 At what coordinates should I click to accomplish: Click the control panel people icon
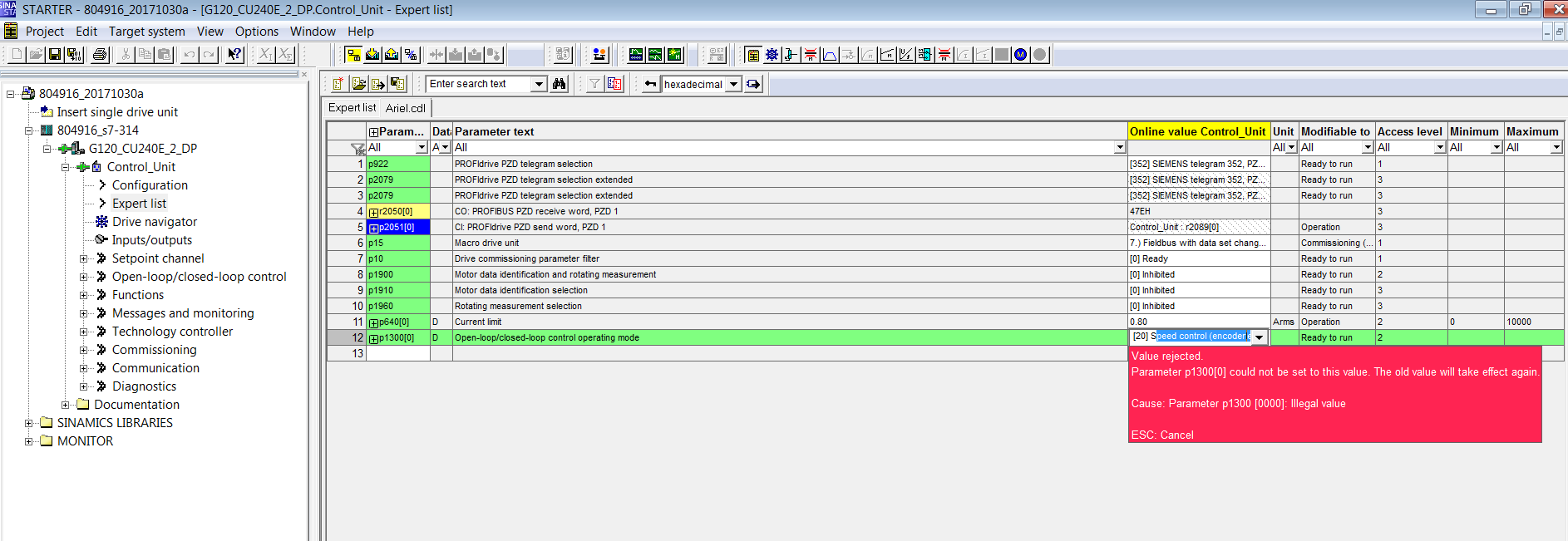tap(599, 55)
